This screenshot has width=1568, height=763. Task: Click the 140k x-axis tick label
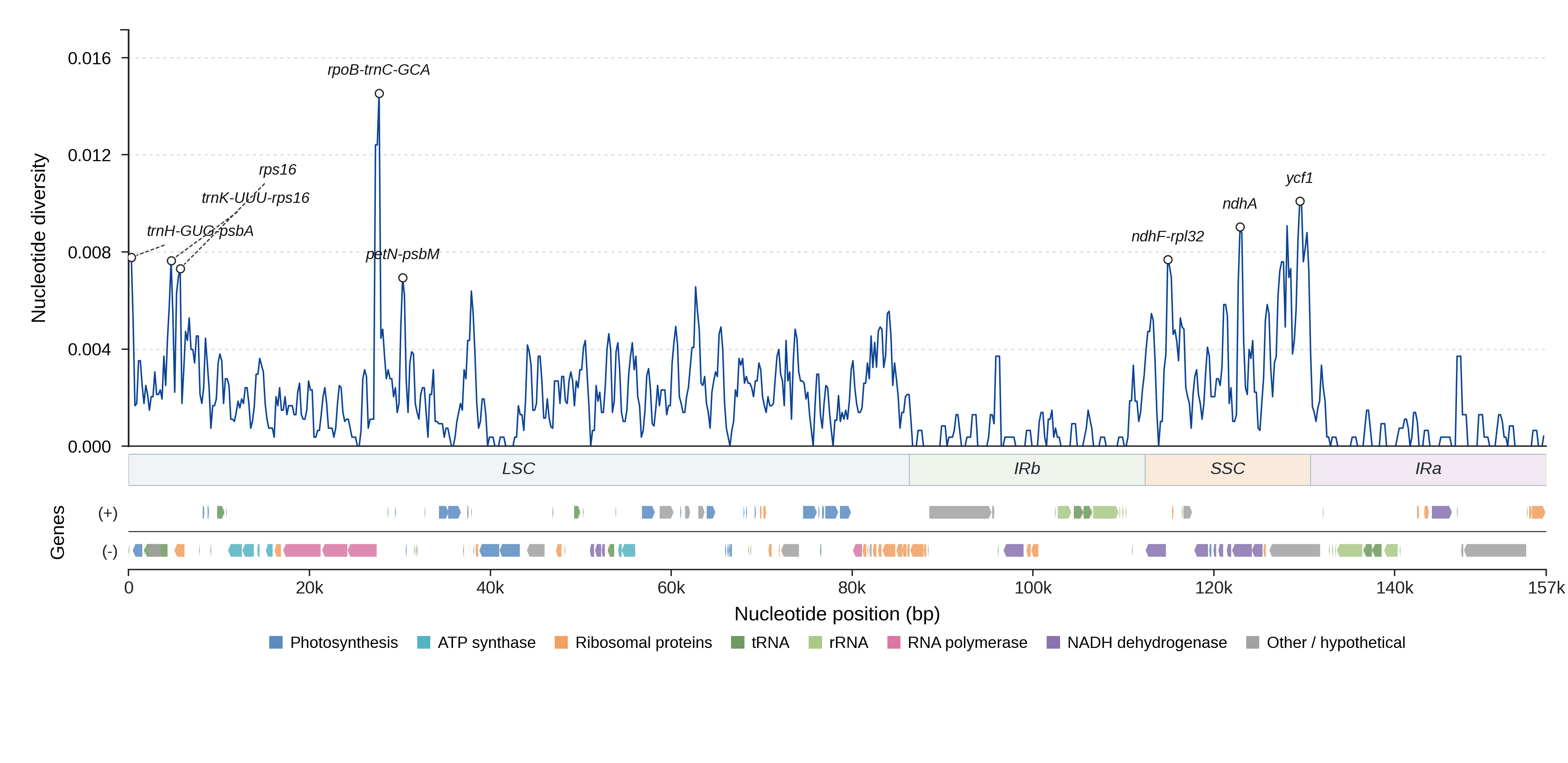[1395, 588]
